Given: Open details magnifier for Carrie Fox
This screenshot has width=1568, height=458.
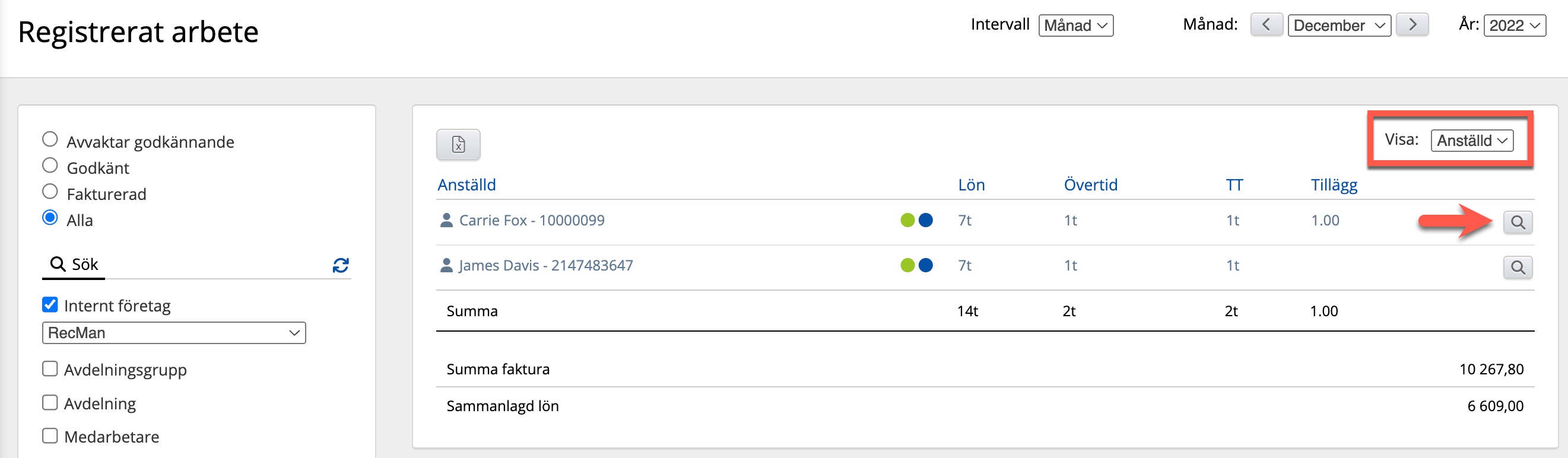Looking at the screenshot, I should coord(1517,222).
